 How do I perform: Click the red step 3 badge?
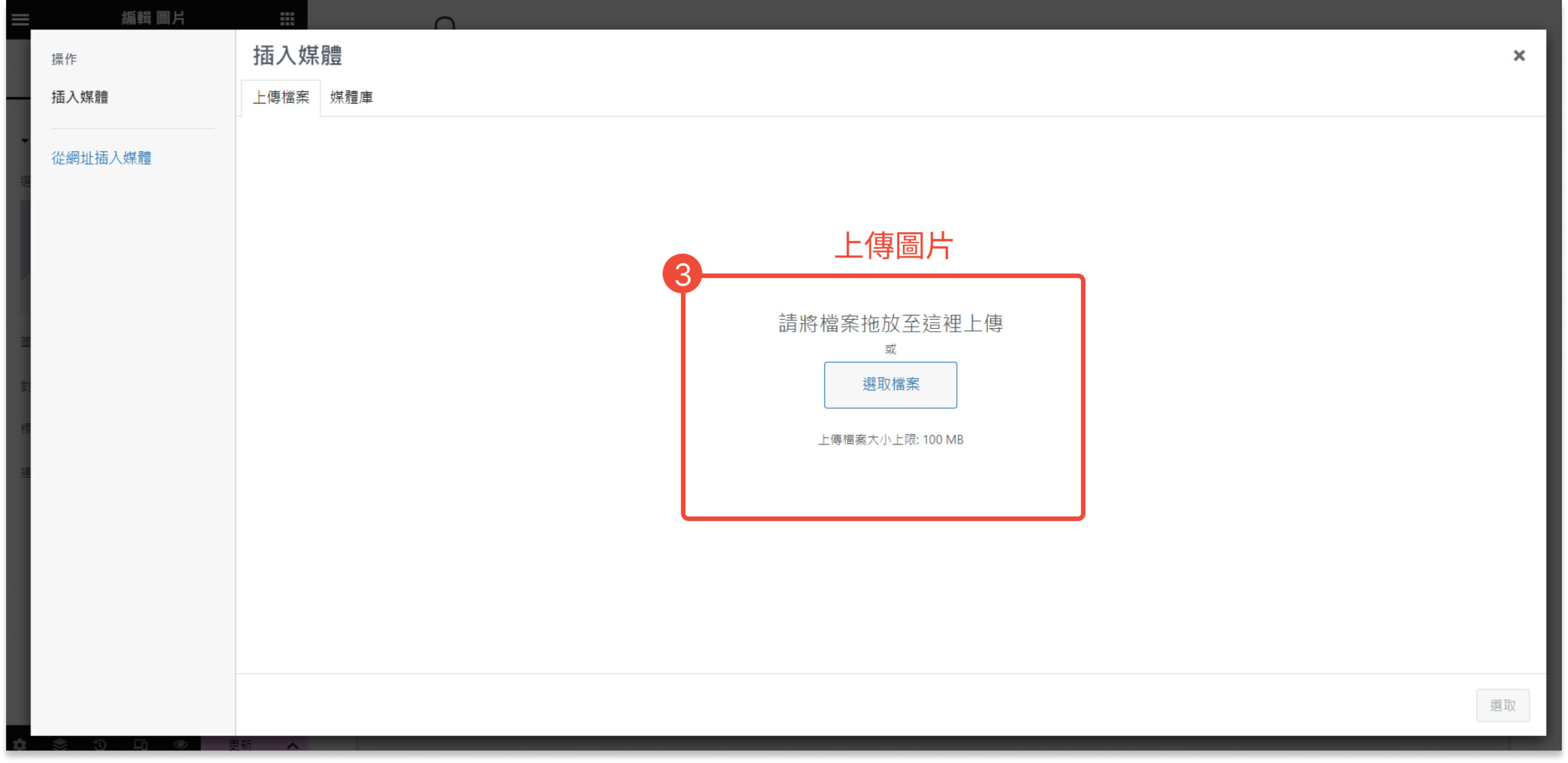682,274
